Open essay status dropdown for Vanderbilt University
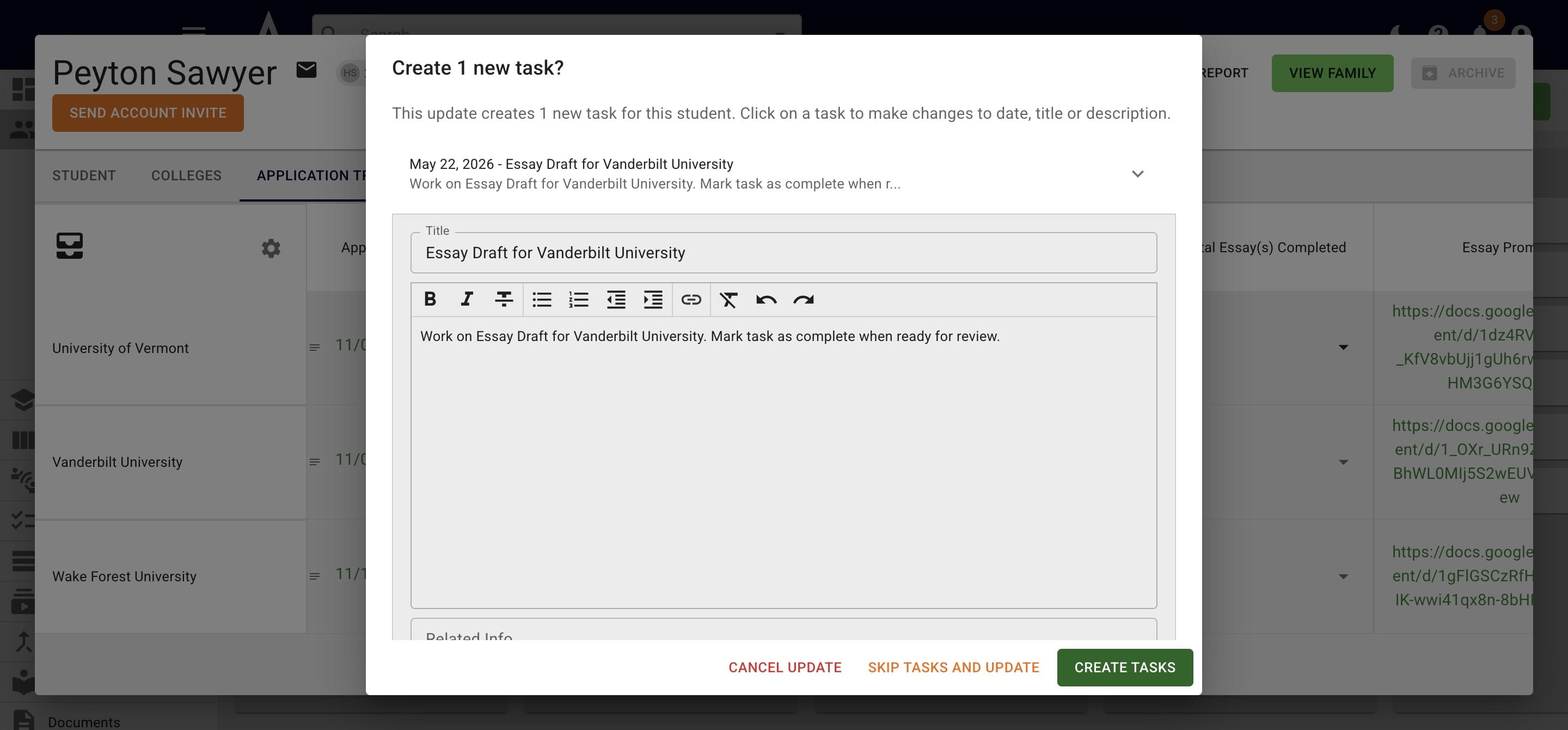 [1343, 462]
